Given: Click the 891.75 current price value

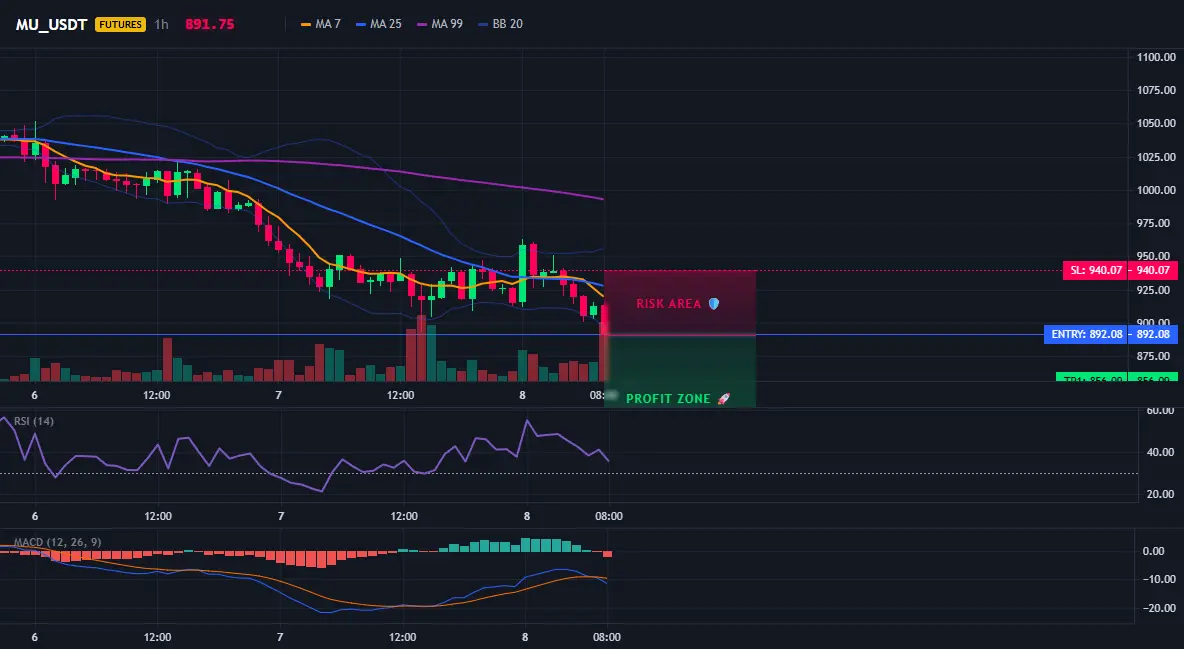Looking at the screenshot, I should pyautogui.click(x=210, y=24).
